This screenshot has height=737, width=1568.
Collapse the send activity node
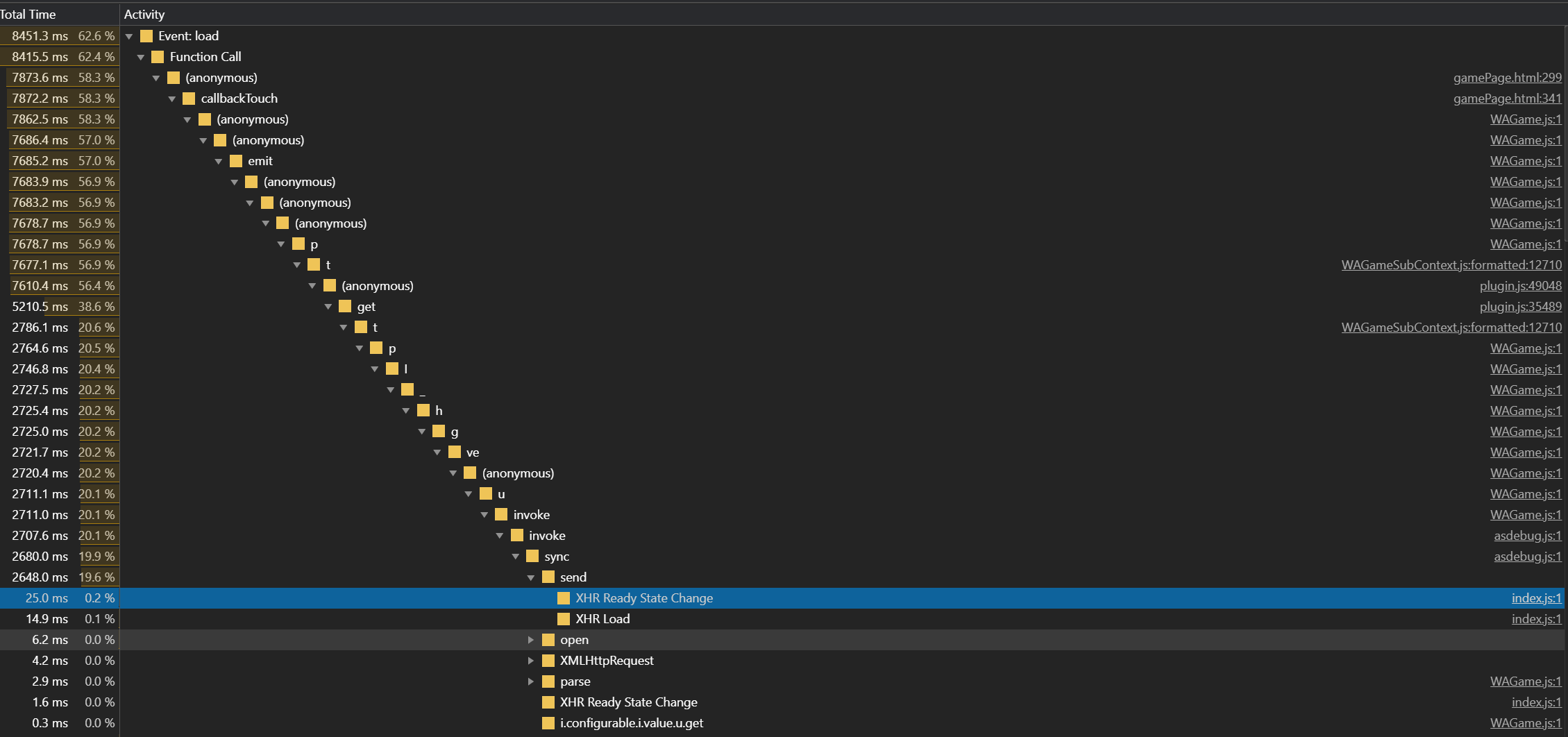coord(531,577)
